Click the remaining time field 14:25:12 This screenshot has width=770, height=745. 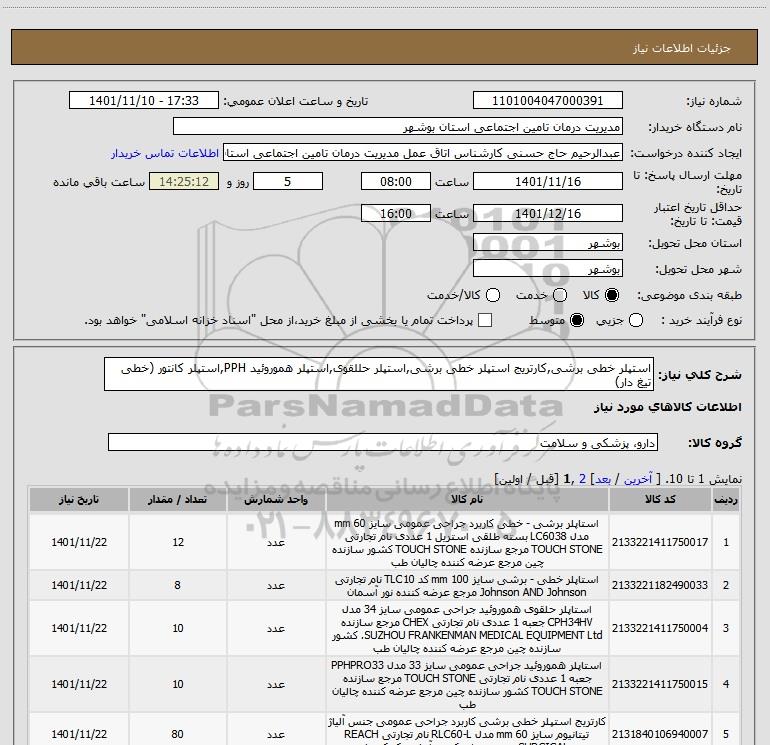tap(184, 182)
